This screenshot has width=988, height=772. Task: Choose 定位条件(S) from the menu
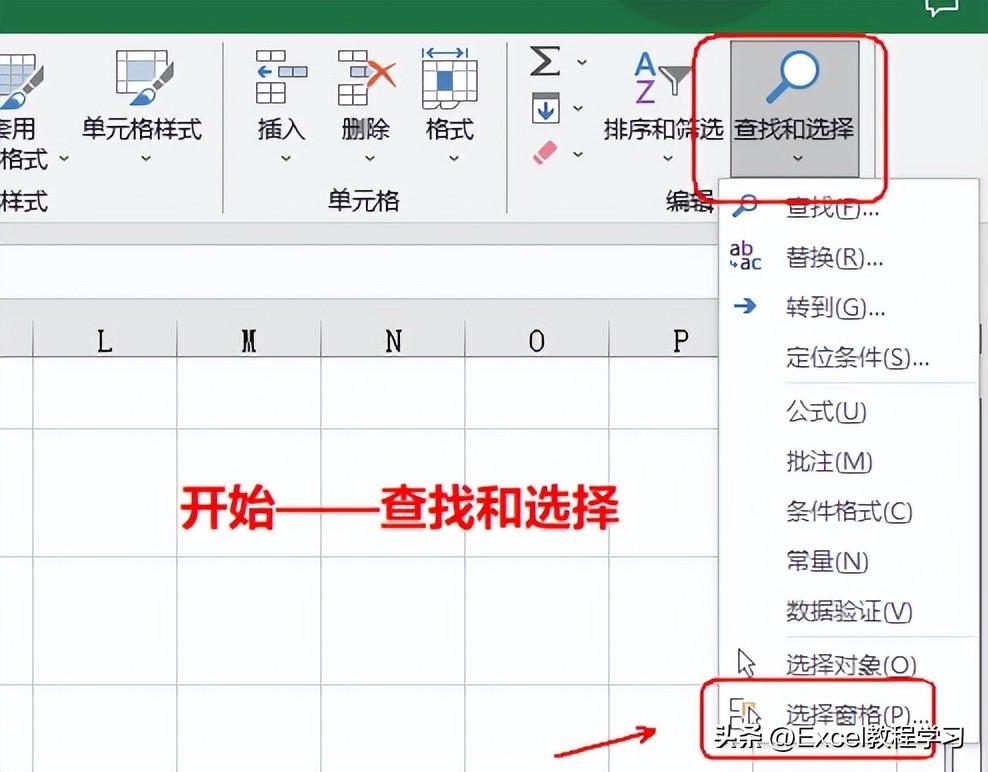pos(848,357)
